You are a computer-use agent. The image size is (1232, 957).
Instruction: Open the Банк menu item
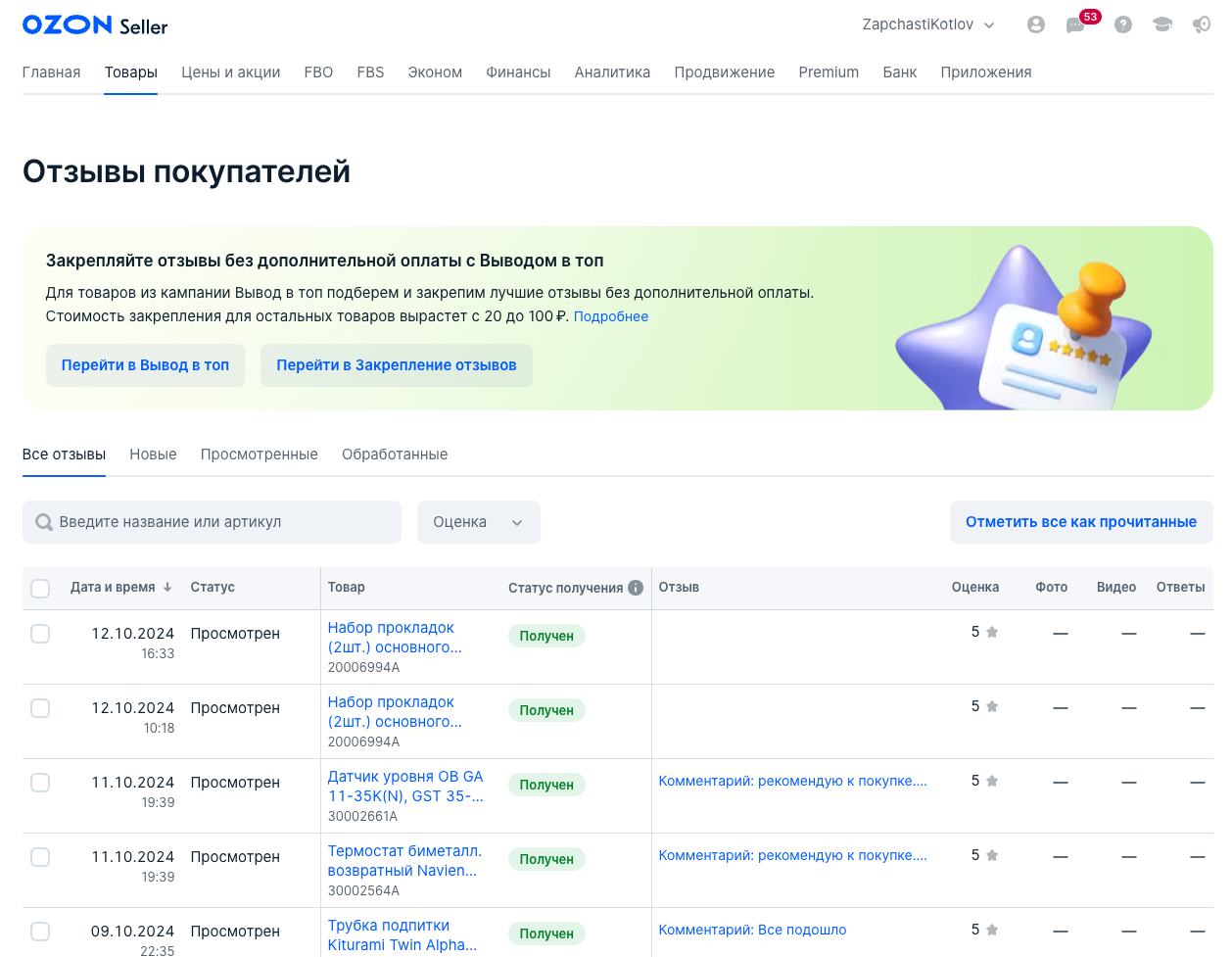tap(900, 72)
